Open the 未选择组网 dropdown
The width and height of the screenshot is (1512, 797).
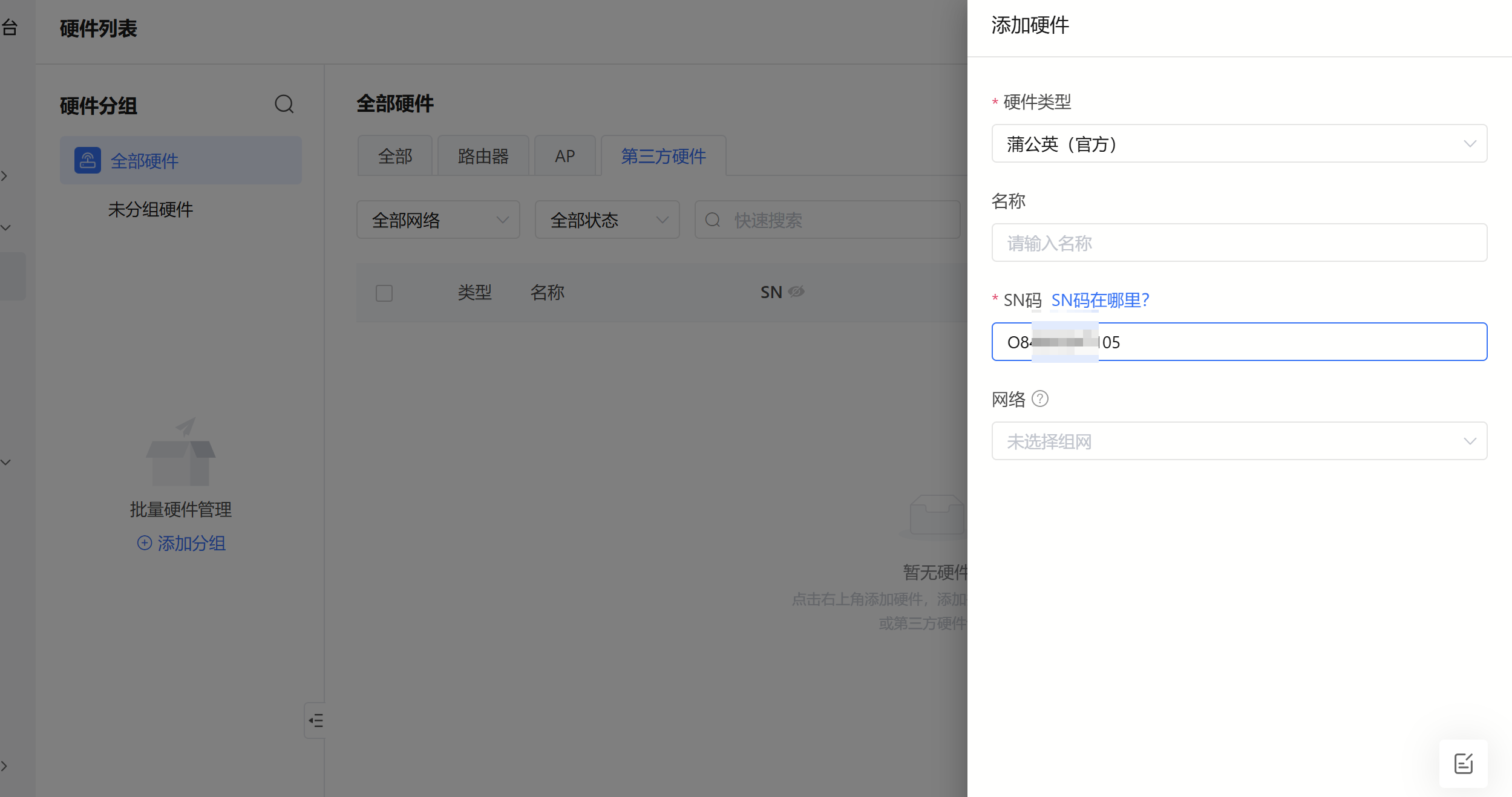pyautogui.click(x=1239, y=441)
